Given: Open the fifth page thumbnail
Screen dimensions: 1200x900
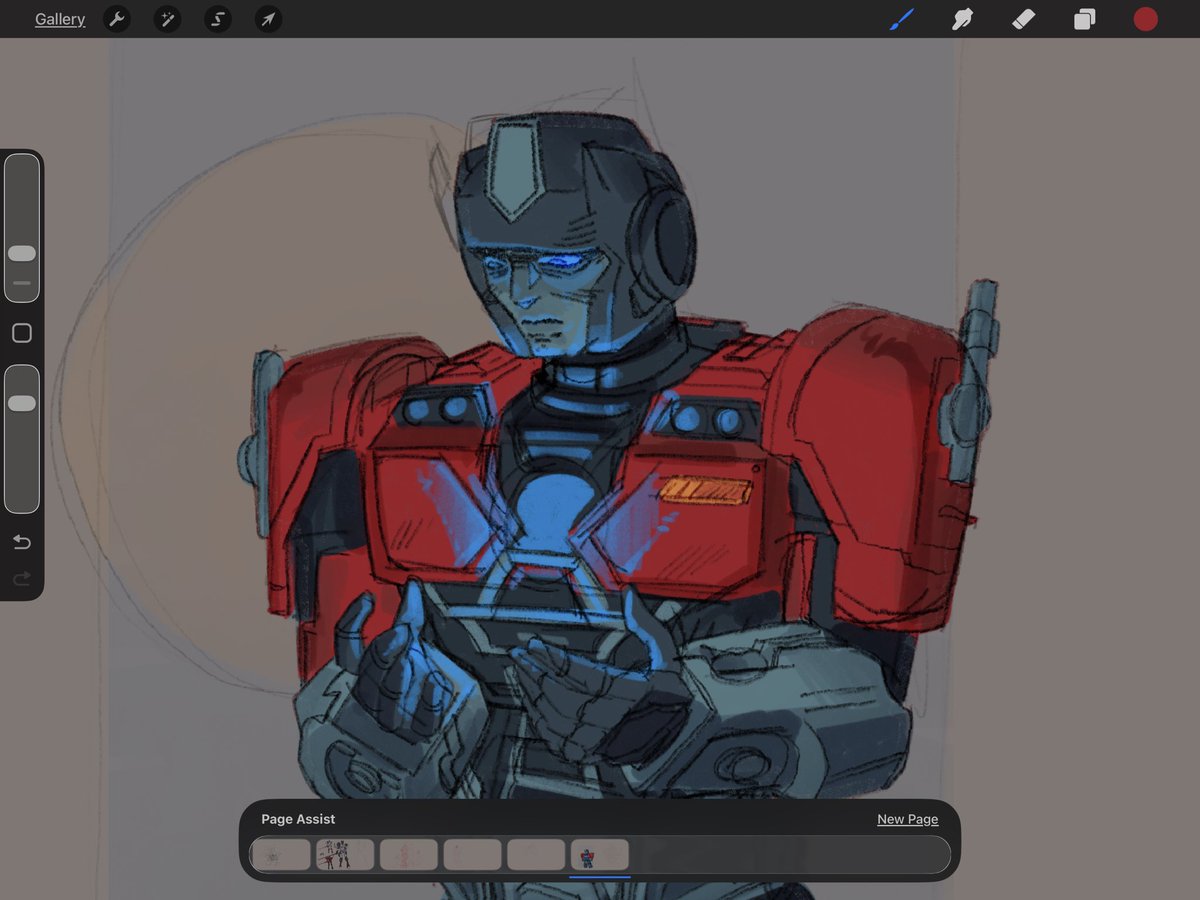Looking at the screenshot, I should pos(536,854).
